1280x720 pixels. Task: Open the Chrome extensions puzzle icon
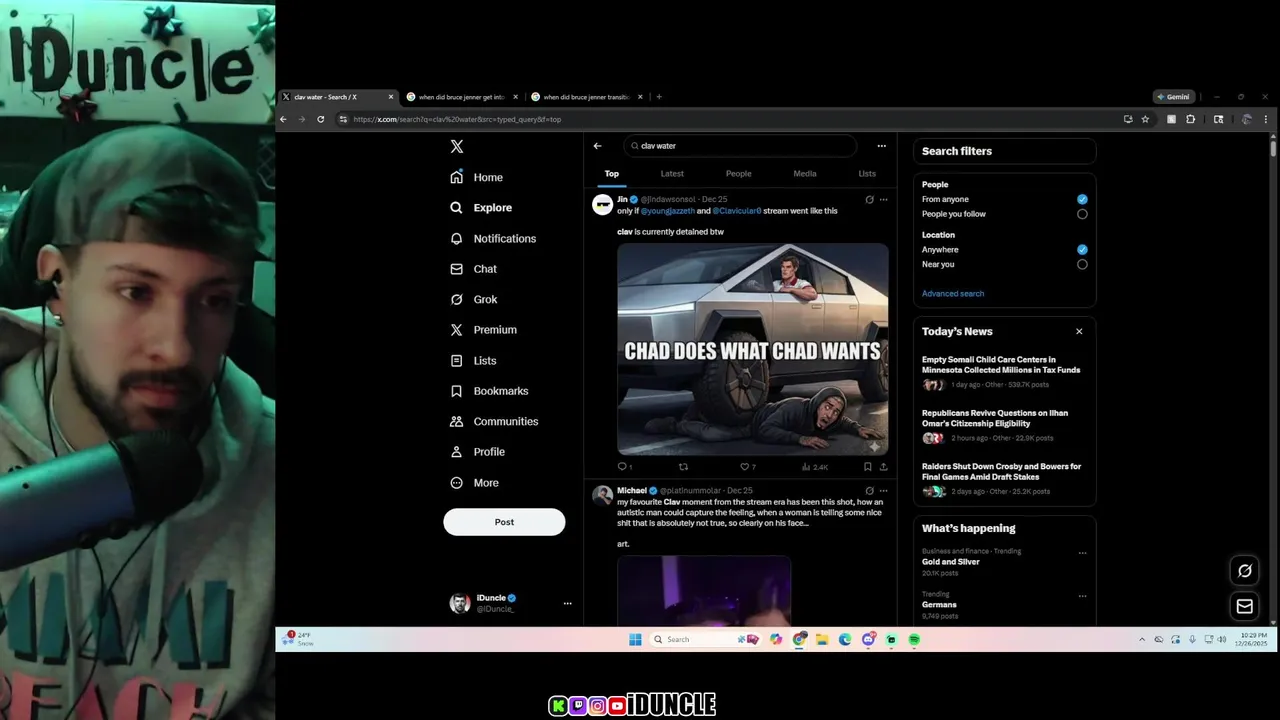[x=1190, y=119]
